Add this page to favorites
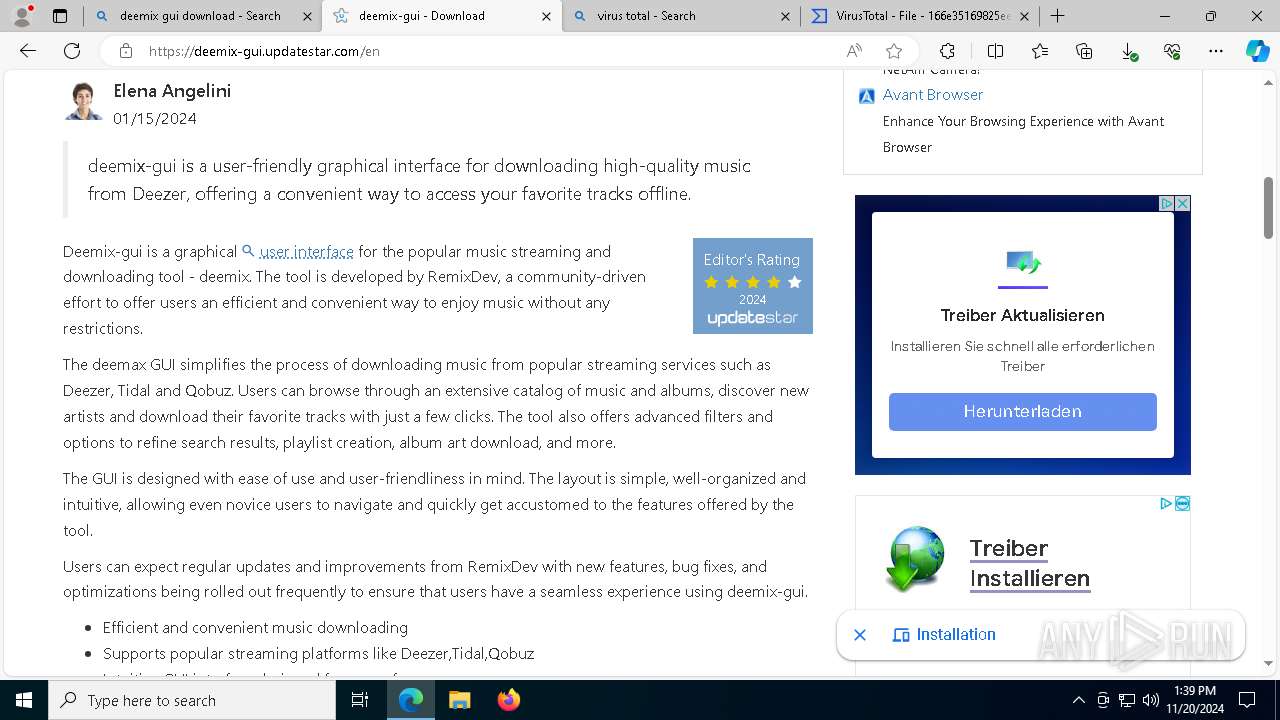The image size is (1280, 720). pos(894,51)
